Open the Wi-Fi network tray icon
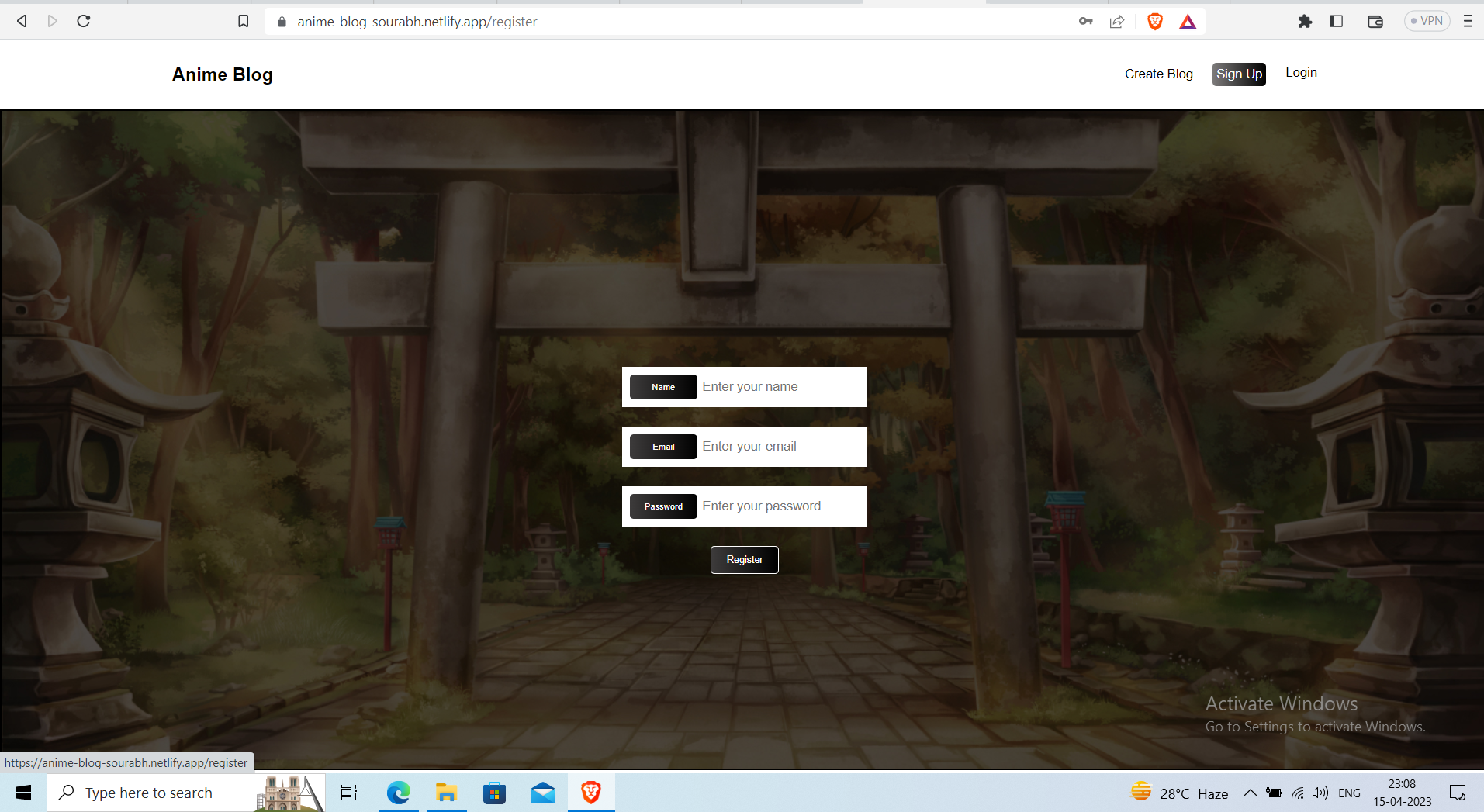This screenshot has width=1484, height=812. (x=1297, y=793)
